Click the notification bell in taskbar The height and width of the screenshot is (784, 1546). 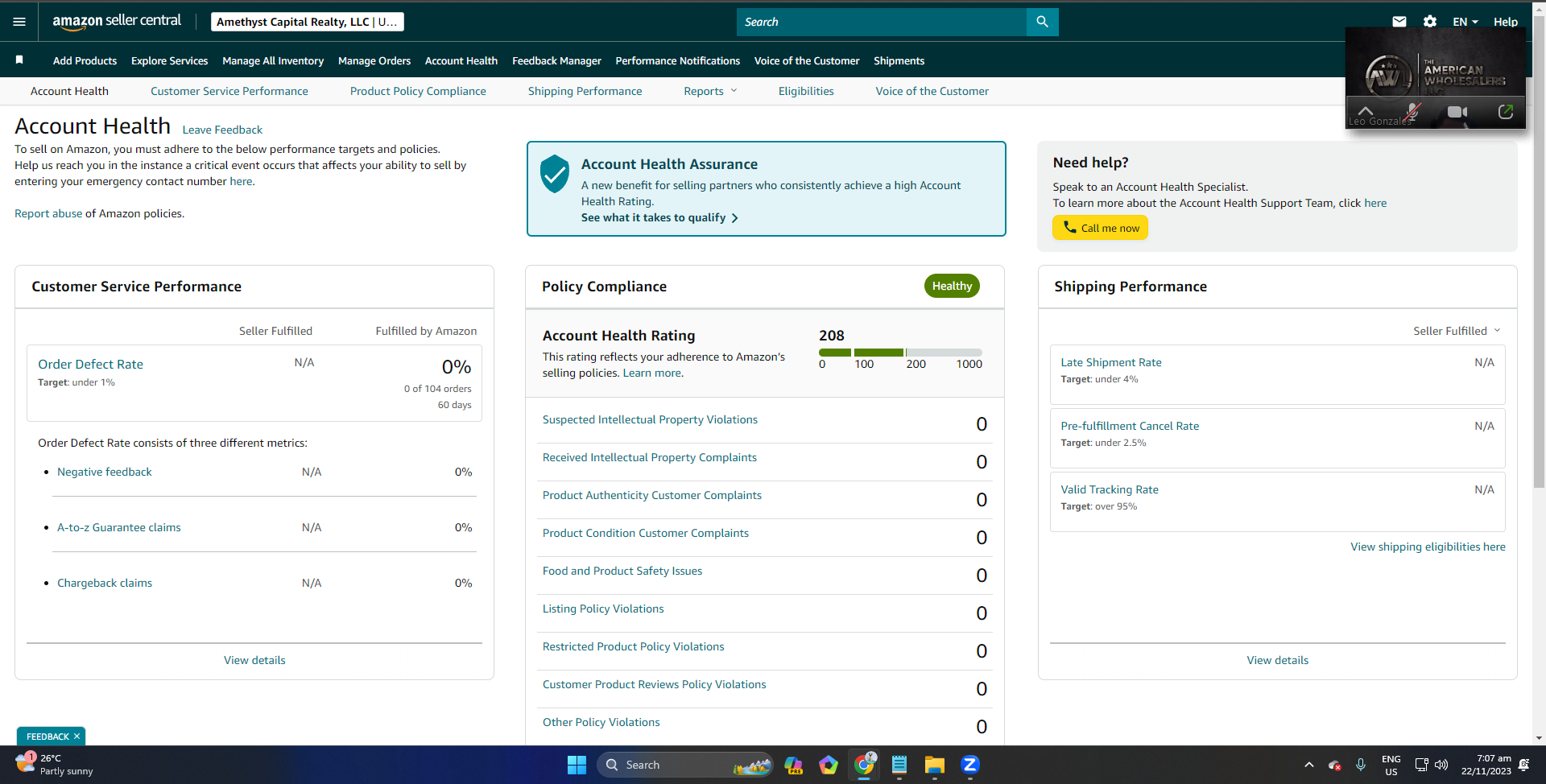coord(1523,765)
